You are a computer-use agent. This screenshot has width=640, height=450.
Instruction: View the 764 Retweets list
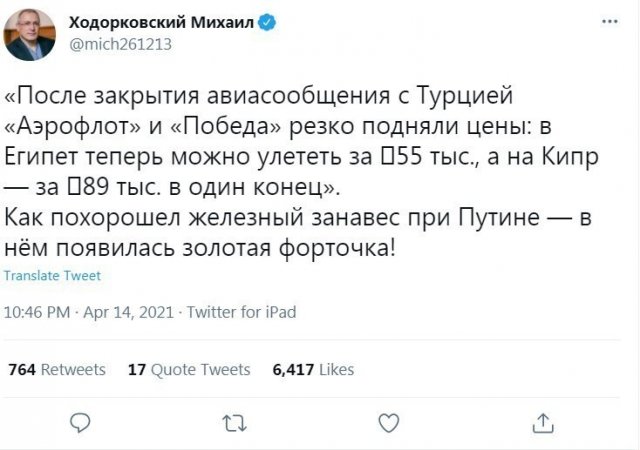[57, 370]
